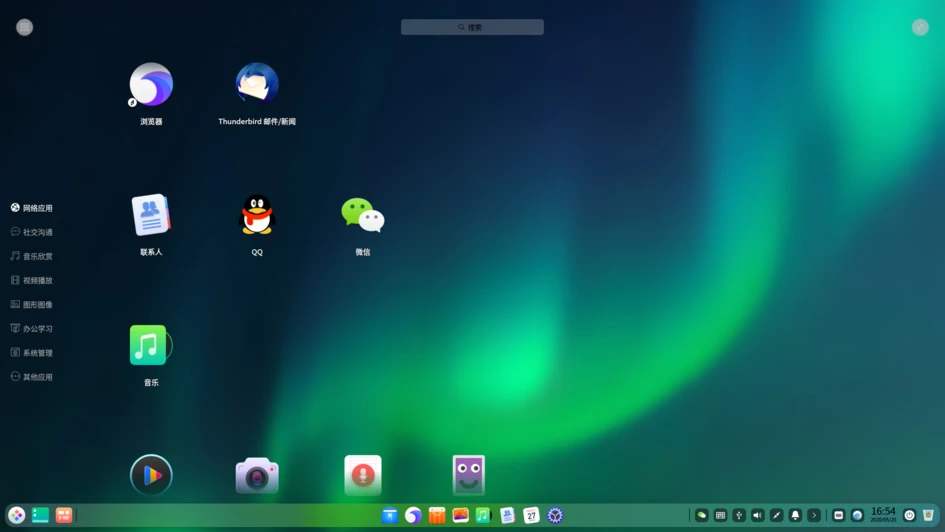Launch Thunderbird 邮件/新闻 app

257,84
